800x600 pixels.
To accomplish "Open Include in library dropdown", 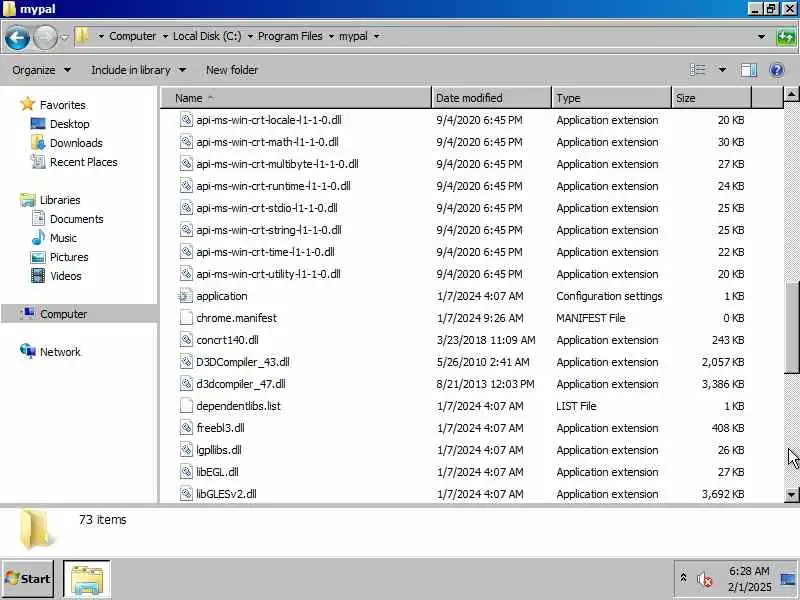I will (138, 70).
